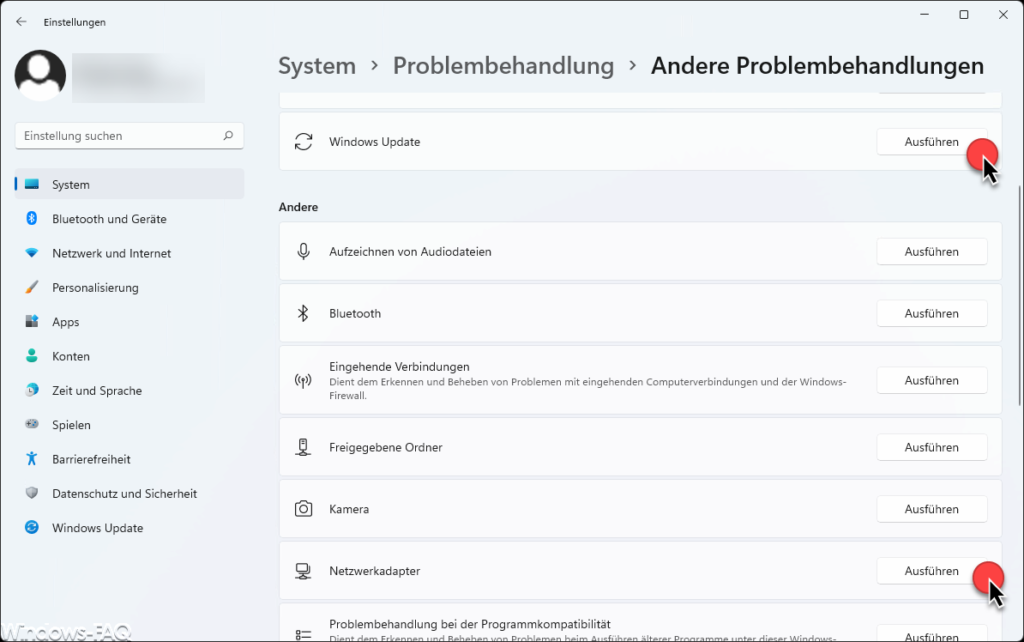
Task: Open Datenschutz und Sicherheit settings
Action: pos(129,494)
